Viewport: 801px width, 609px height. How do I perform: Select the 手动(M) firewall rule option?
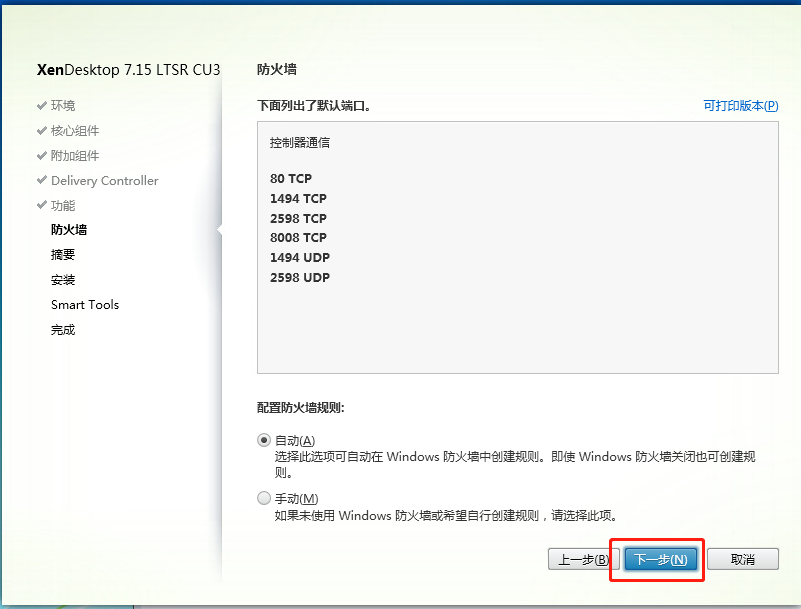(x=263, y=498)
